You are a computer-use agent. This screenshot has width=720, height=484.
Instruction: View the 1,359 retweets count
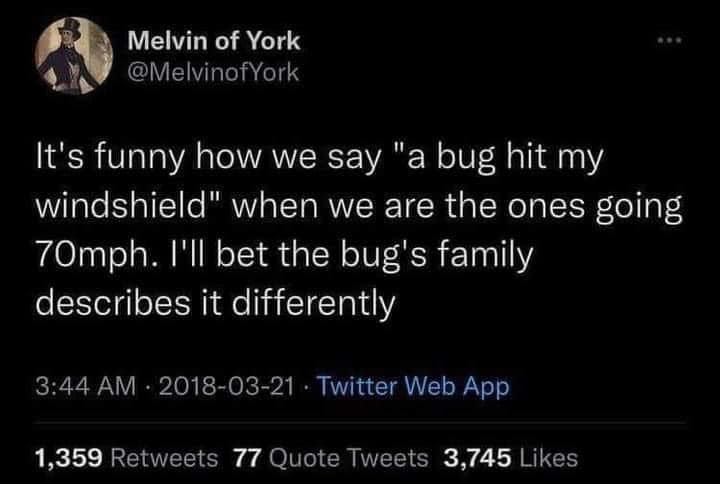pyautogui.click(x=68, y=458)
